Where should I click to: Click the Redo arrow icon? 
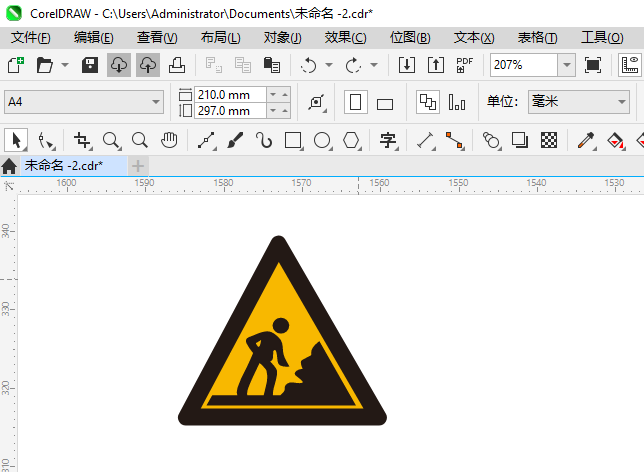(x=353, y=65)
